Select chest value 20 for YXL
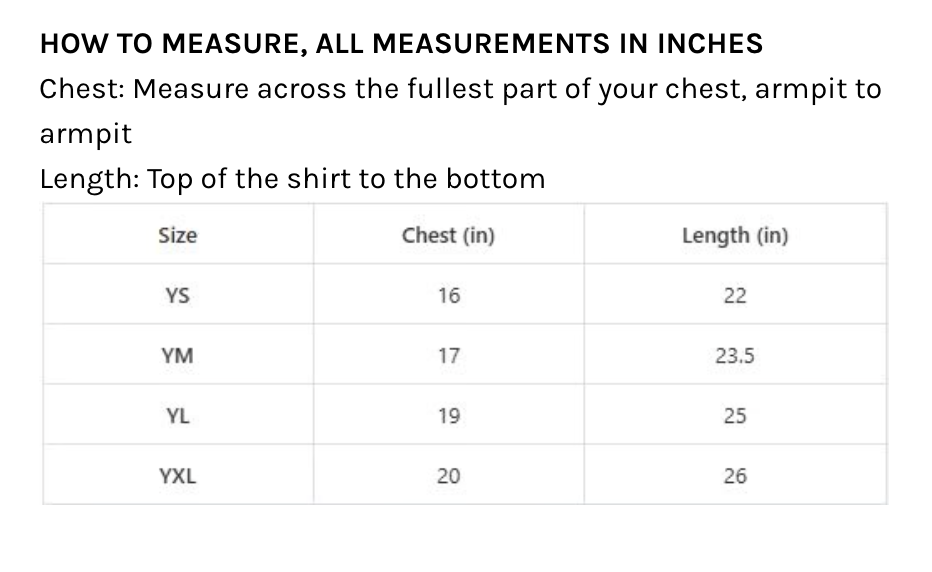Image resolution: width=932 pixels, height=572 pixels. 448,476
